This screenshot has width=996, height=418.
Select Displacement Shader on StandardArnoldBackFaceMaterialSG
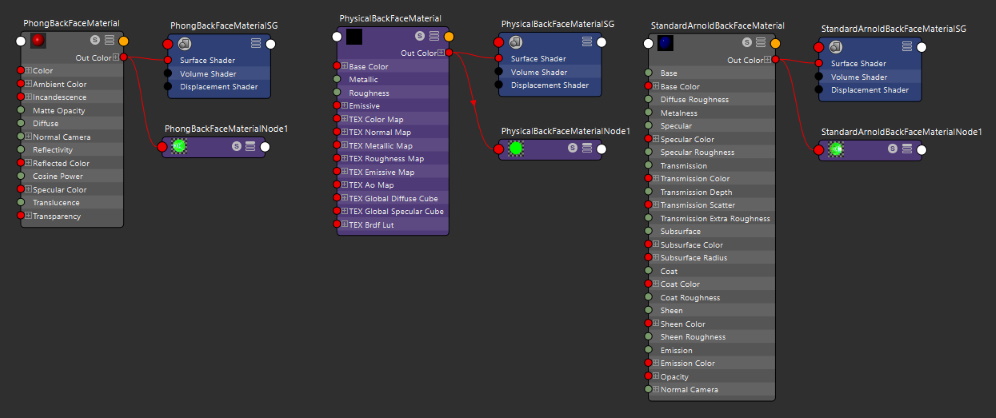(870, 90)
